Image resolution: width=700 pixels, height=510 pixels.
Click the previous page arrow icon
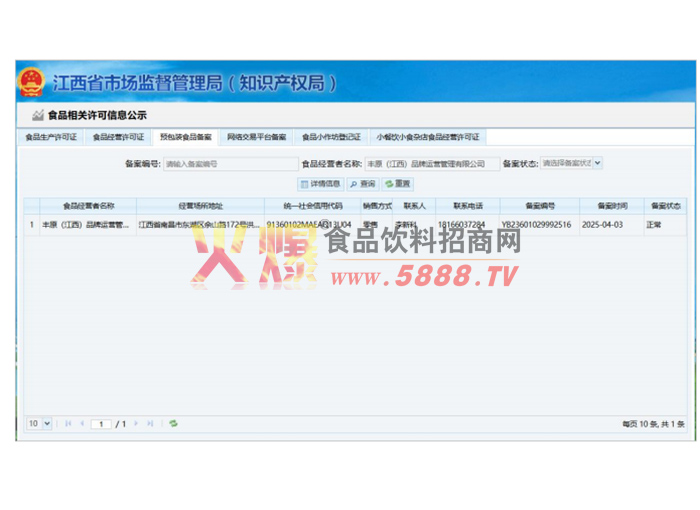(82, 424)
